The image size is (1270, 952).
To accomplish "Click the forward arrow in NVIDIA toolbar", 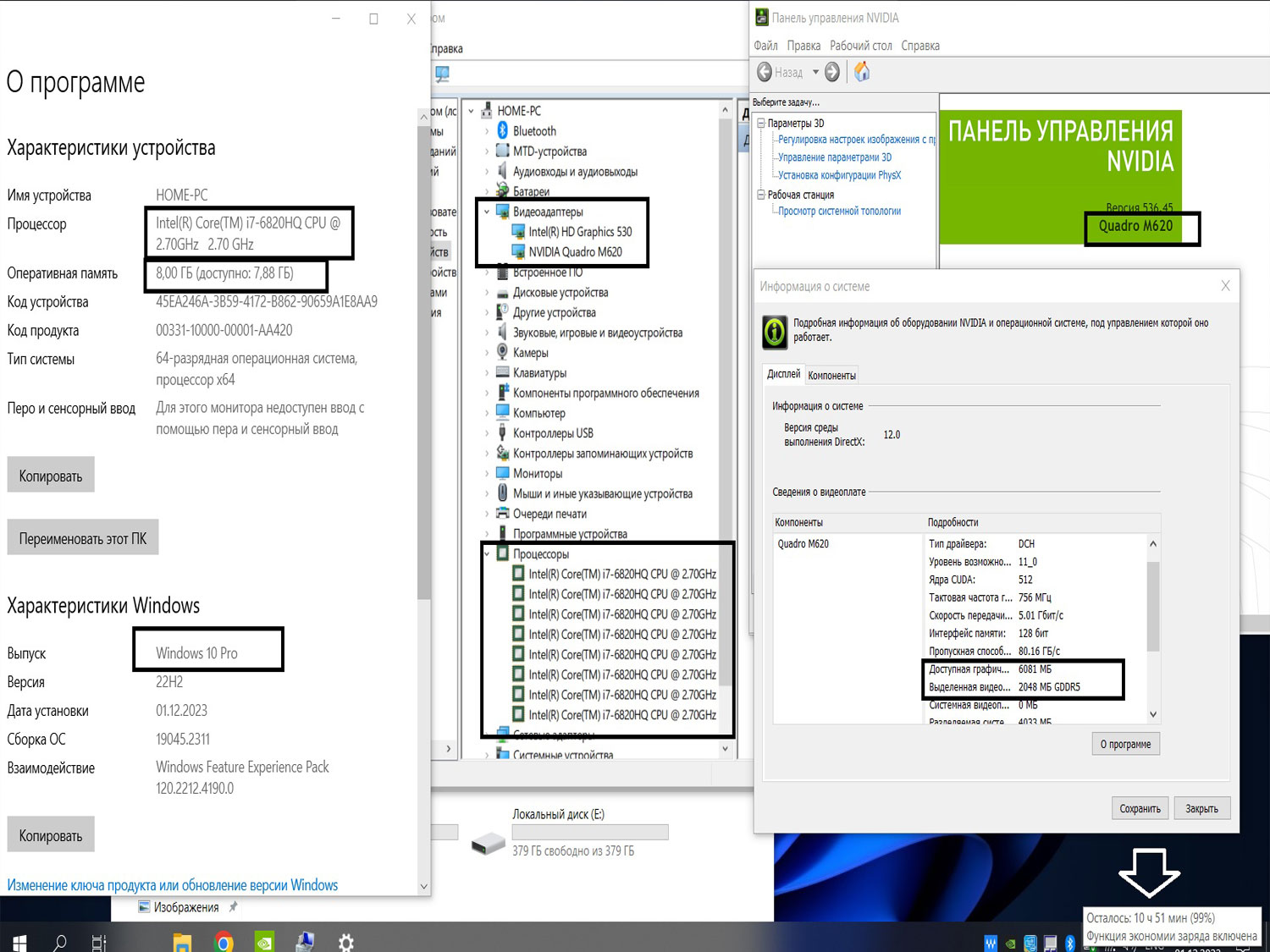I will pos(832,73).
